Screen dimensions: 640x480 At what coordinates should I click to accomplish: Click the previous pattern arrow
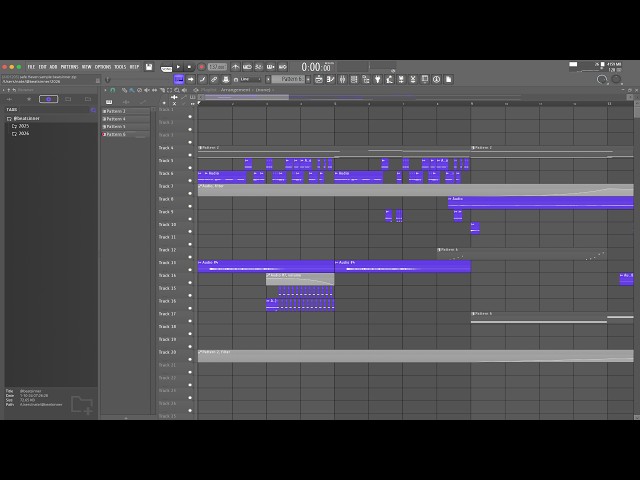point(268,79)
